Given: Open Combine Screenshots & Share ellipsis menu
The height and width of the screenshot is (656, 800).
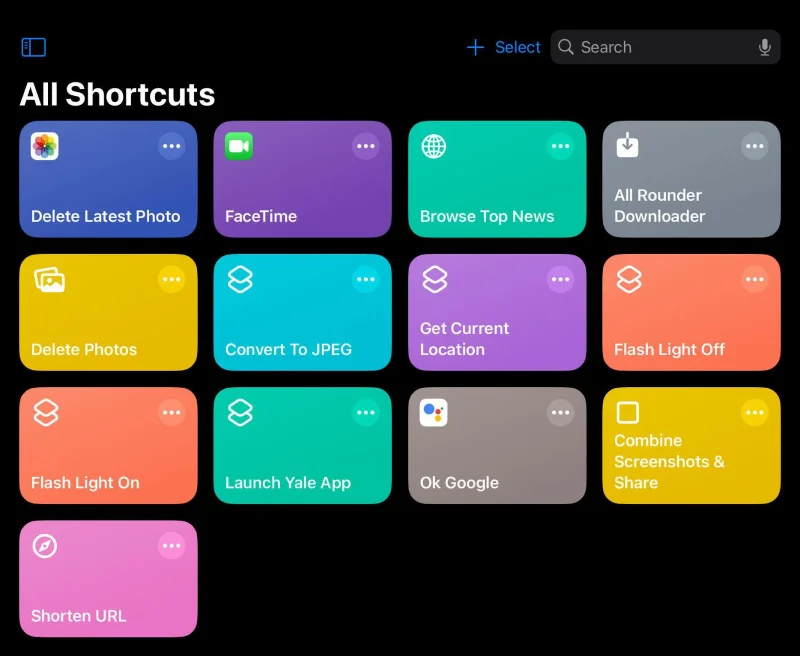Looking at the screenshot, I should [755, 412].
